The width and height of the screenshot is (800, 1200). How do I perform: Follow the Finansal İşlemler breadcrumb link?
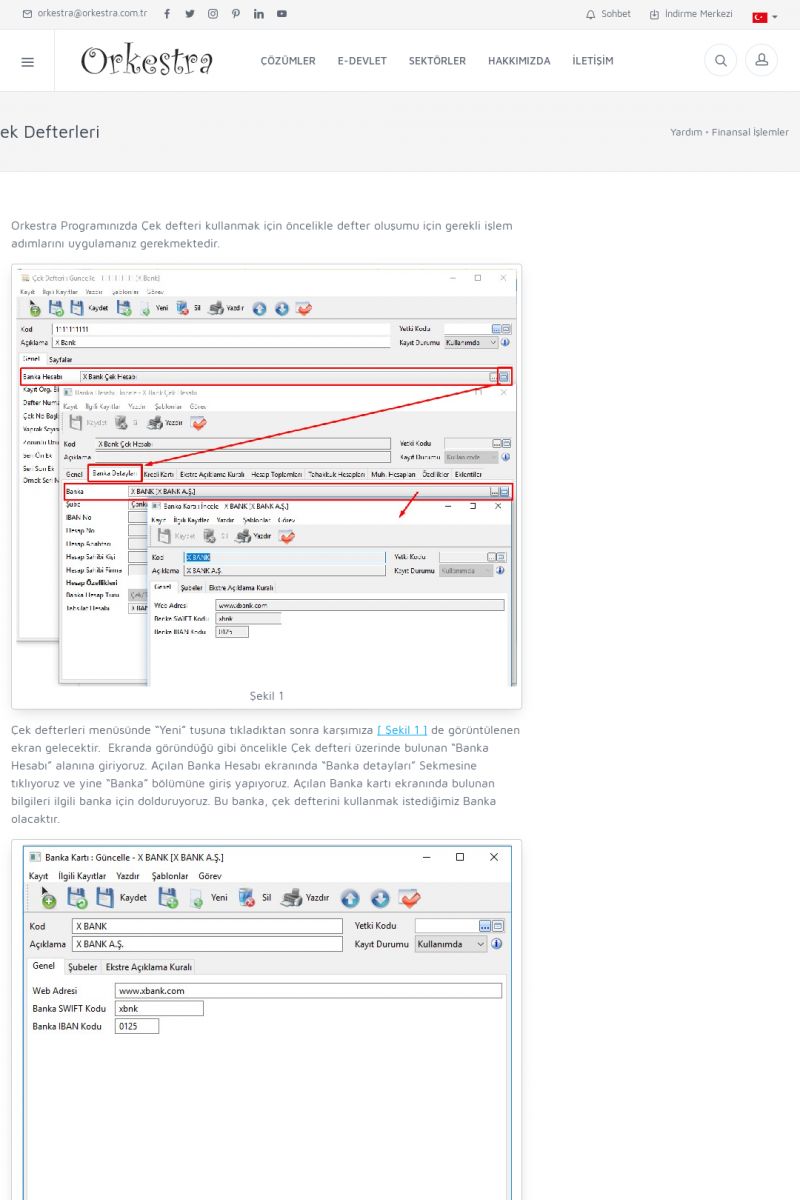(x=750, y=132)
